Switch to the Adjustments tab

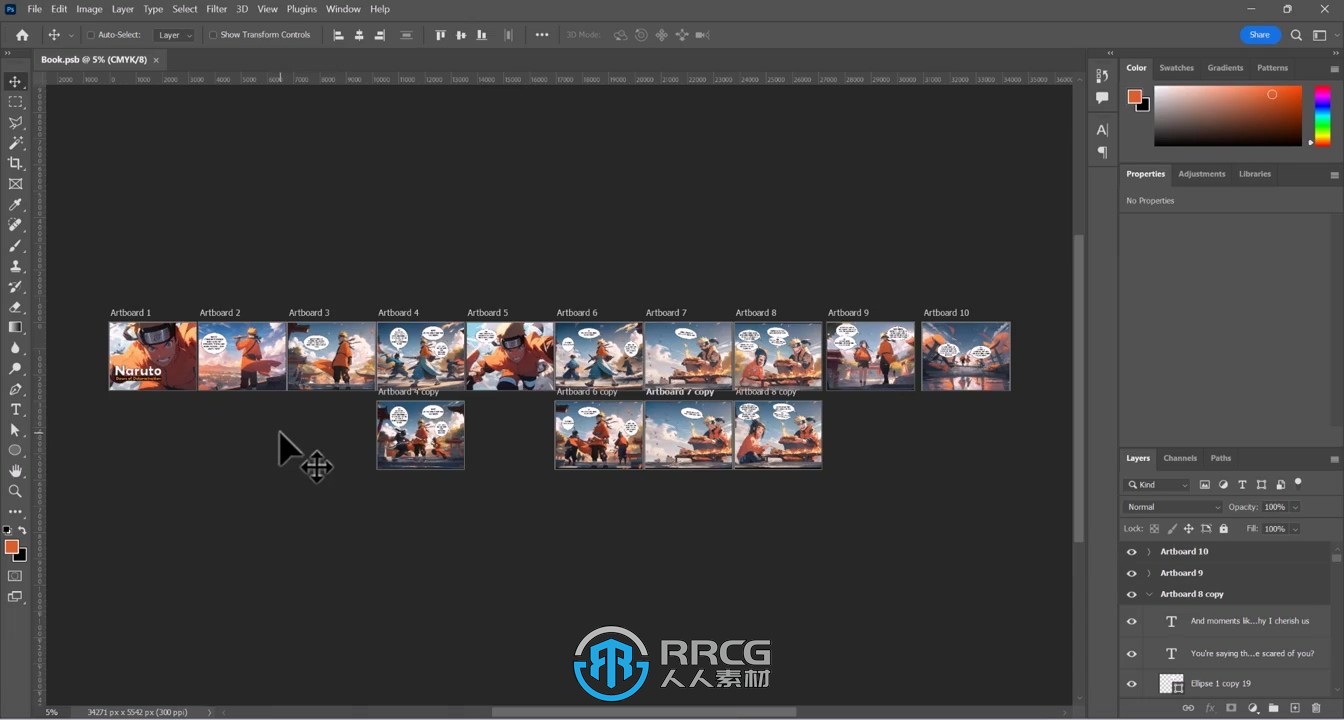pos(1201,174)
